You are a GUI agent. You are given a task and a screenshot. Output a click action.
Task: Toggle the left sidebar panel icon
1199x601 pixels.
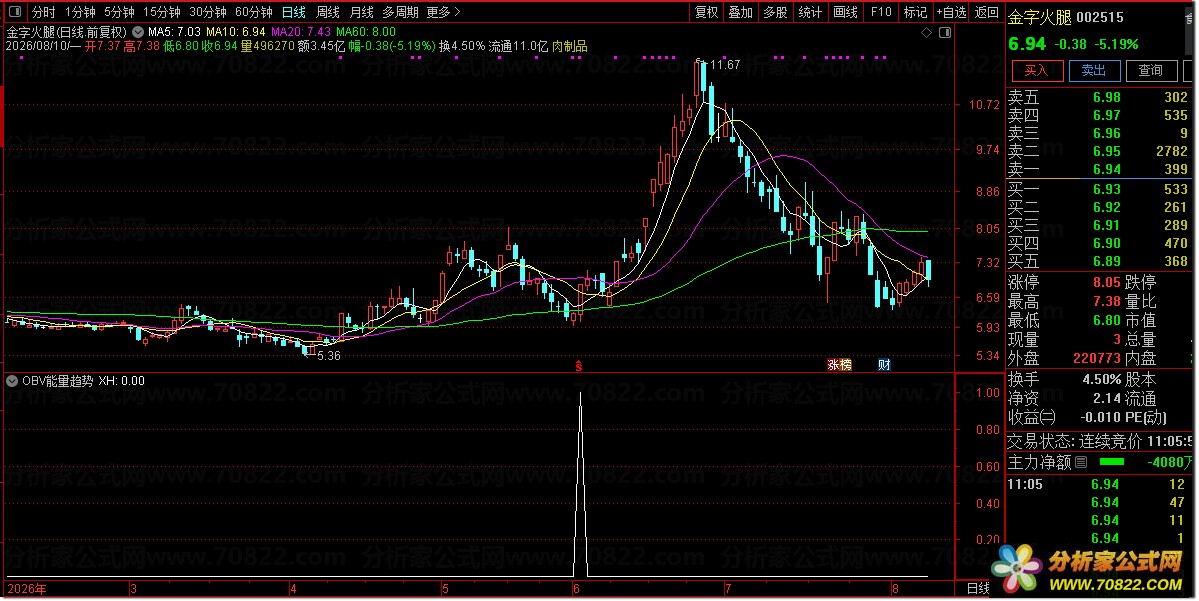(15, 12)
